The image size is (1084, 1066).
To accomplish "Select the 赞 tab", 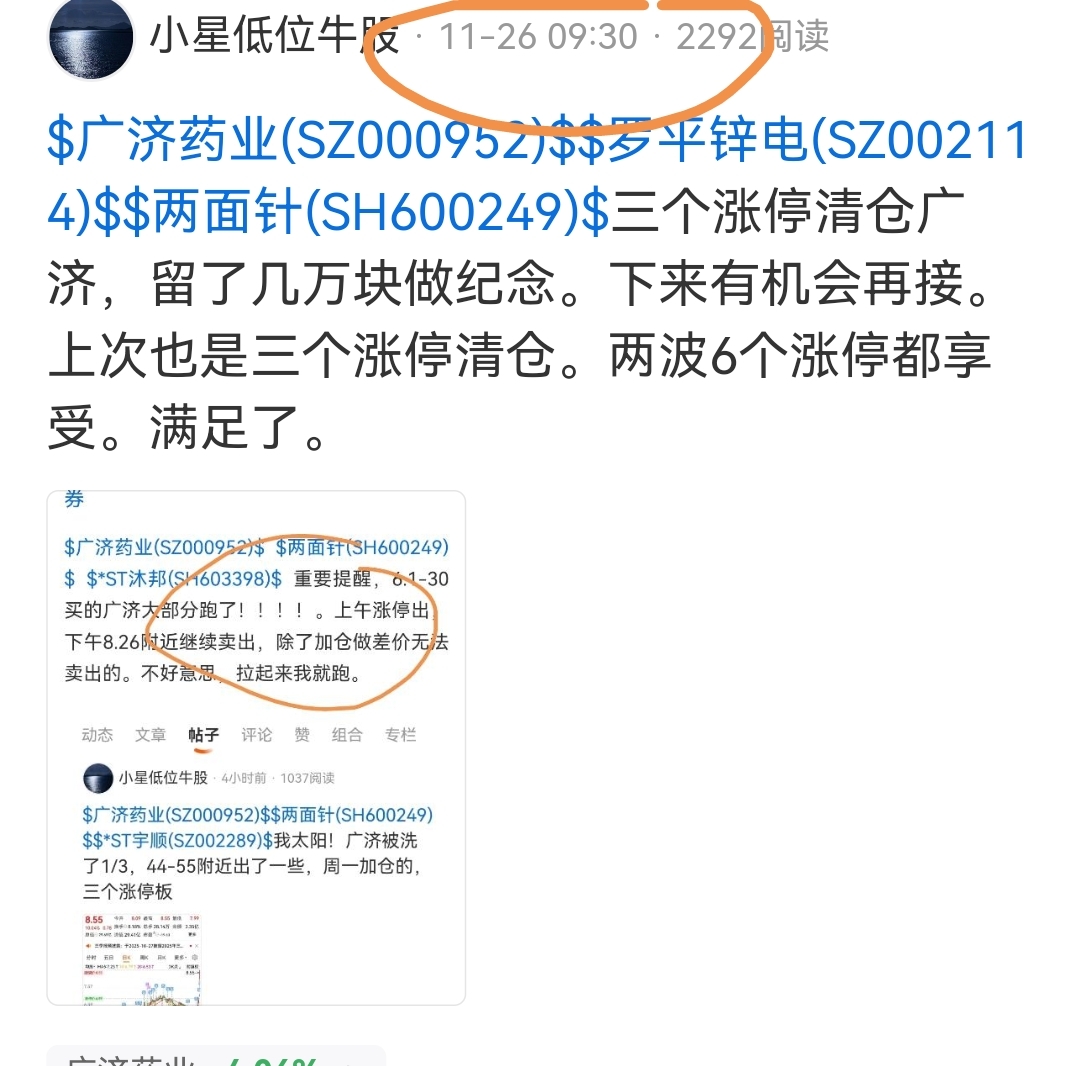I will 302,735.
